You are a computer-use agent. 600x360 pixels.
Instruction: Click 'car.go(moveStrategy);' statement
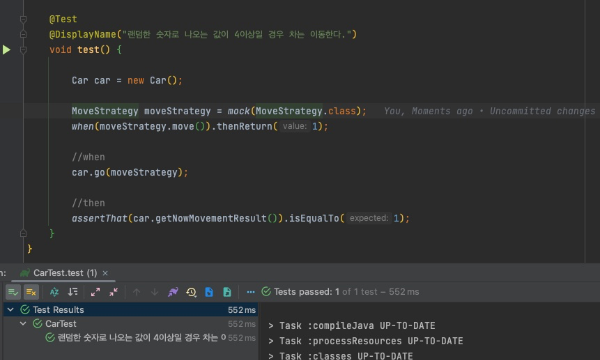click(130, 172)
